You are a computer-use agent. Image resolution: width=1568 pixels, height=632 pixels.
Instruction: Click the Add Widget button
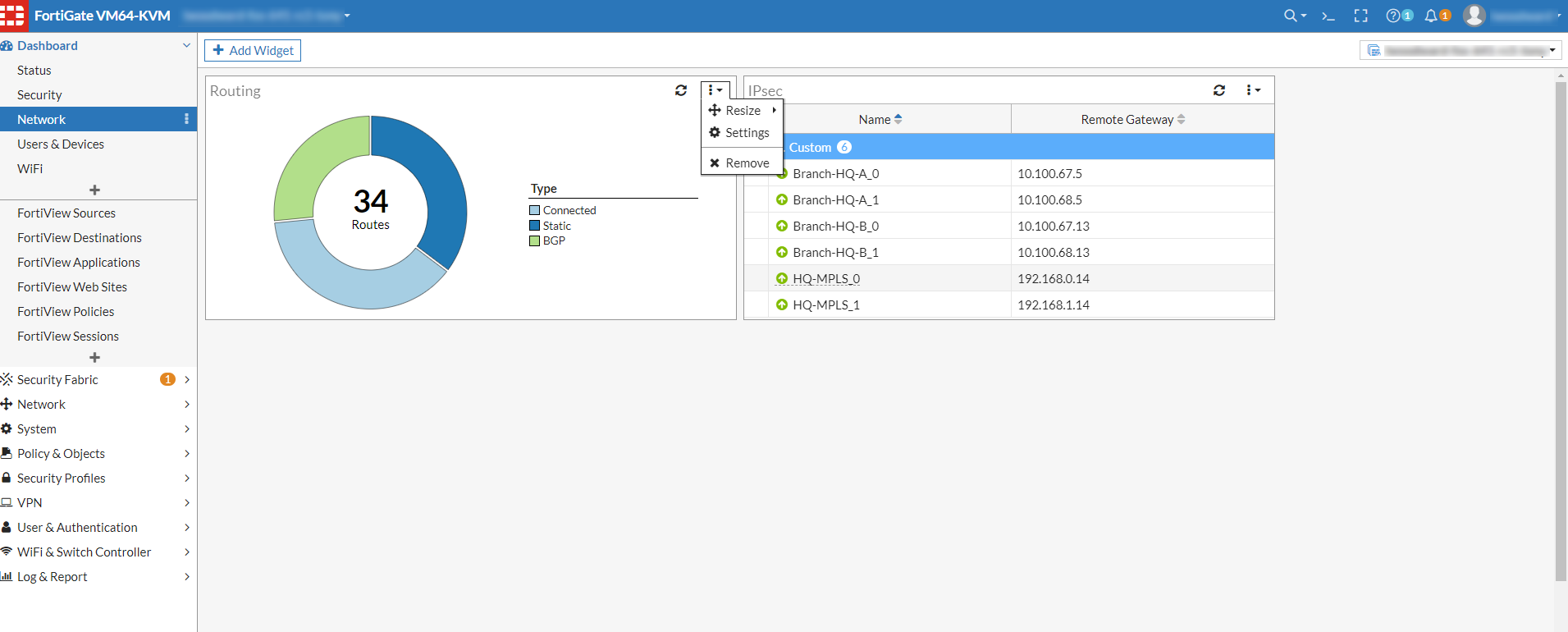pyautogui.click(x=253, y=51)
